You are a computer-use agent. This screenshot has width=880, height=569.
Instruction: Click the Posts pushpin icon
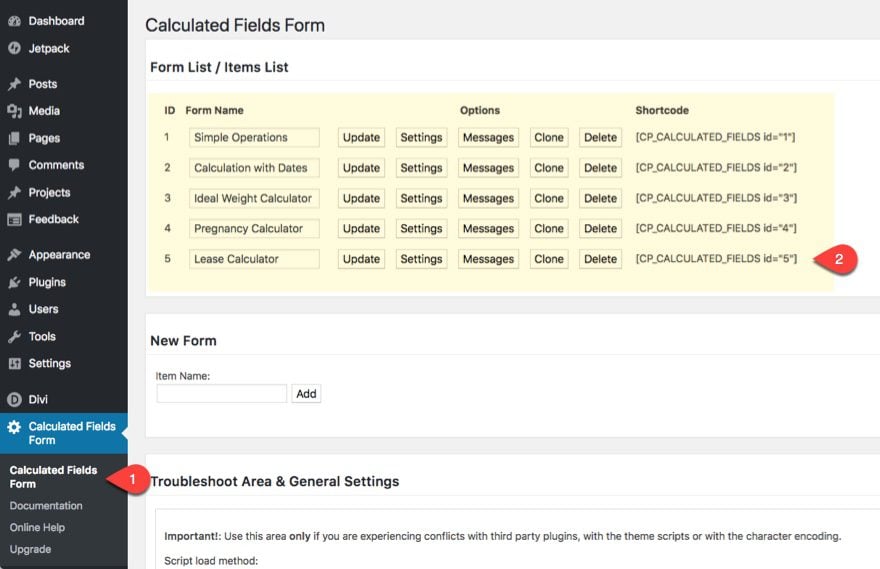point(14,84)
